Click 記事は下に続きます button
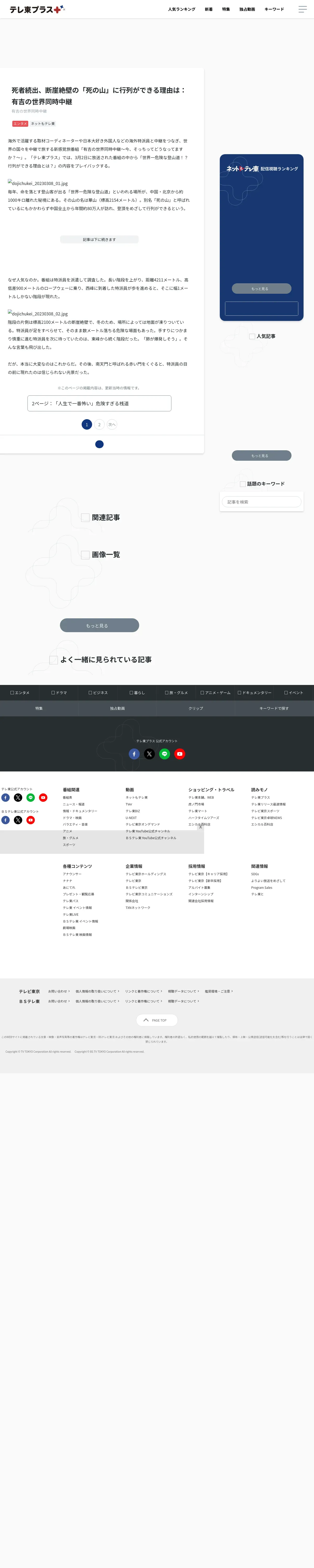 (x=99, y=239)
